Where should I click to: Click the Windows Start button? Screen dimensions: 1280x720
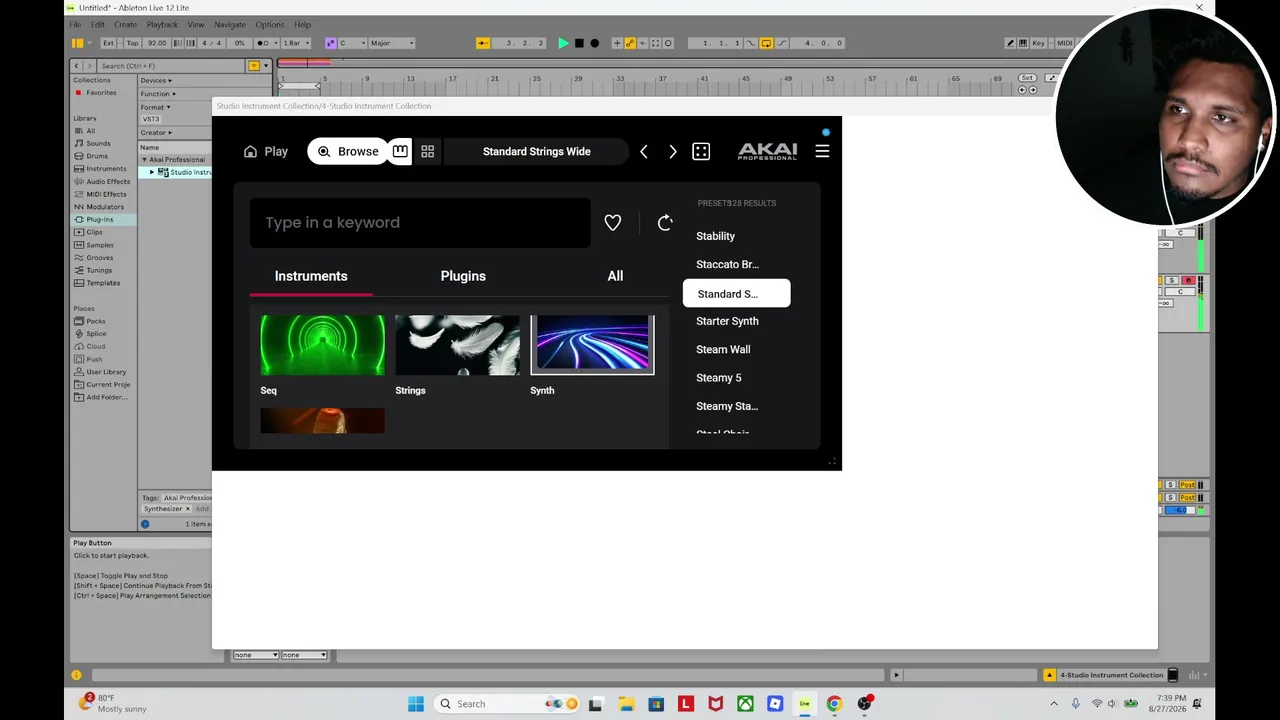[x=416, y=704]
